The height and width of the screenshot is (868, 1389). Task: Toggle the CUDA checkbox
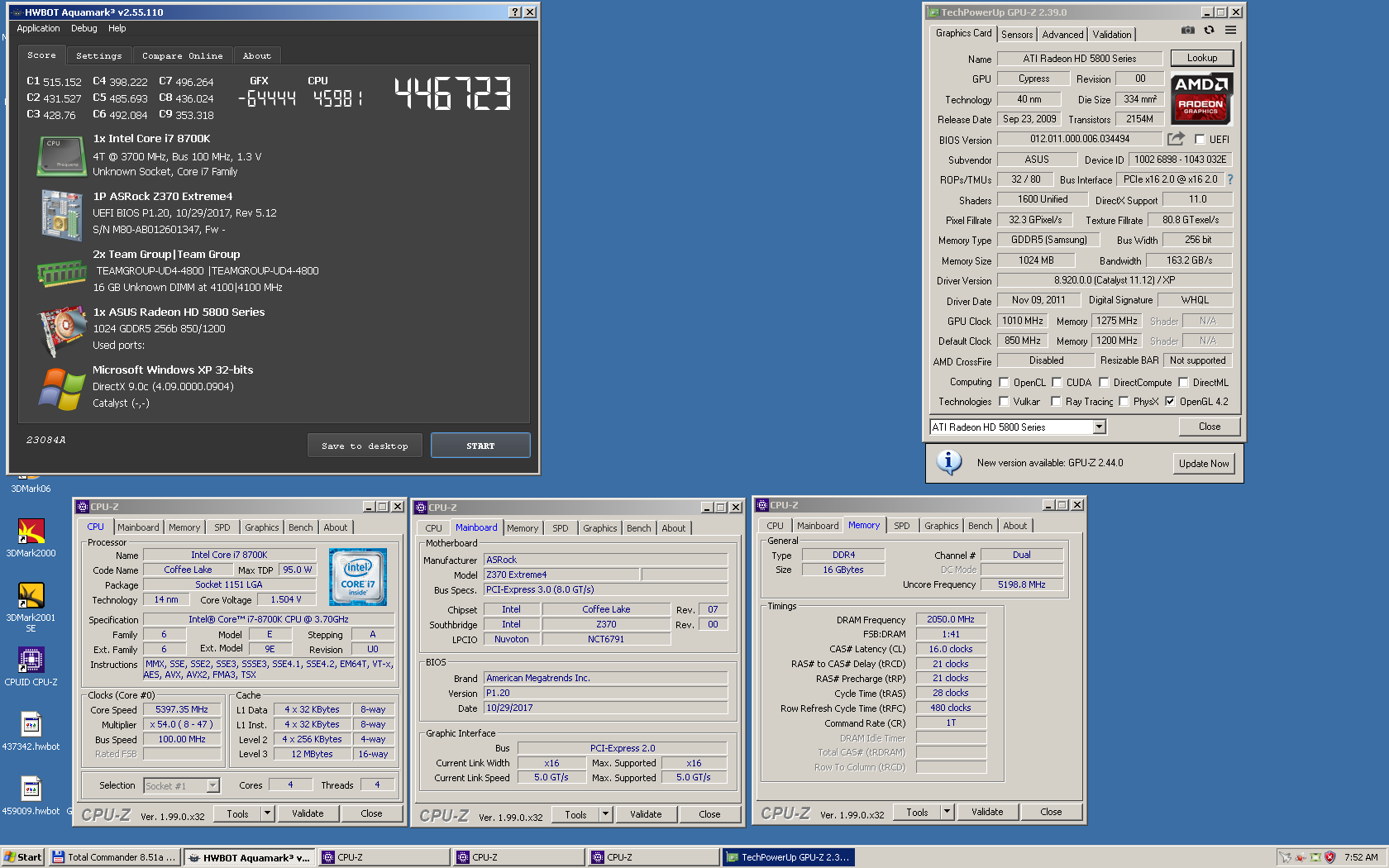1057,383
